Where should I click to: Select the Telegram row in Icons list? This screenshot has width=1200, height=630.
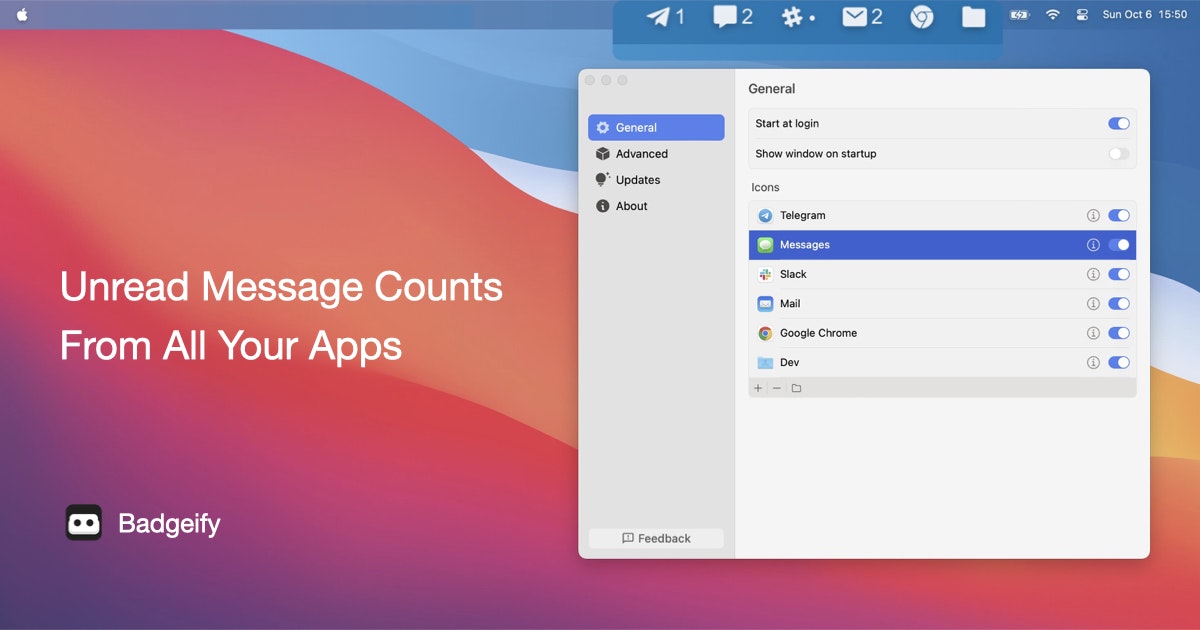coord(942,215)
